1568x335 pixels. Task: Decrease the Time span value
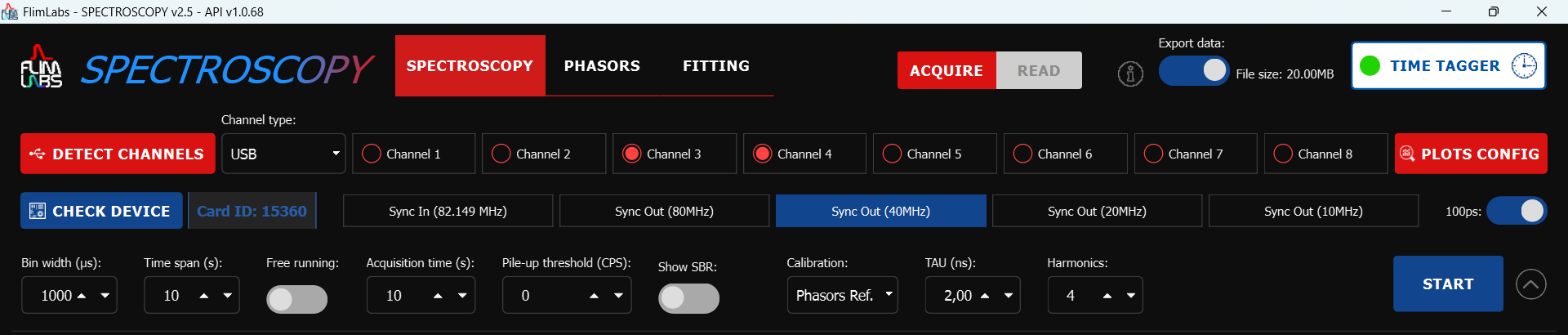pyautogui.click(x=228, y=296)
